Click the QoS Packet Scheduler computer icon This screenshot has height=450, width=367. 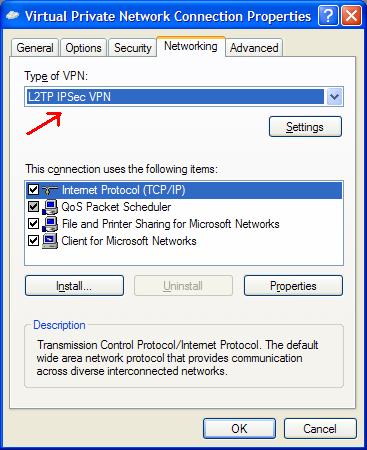tap(50, 207)
